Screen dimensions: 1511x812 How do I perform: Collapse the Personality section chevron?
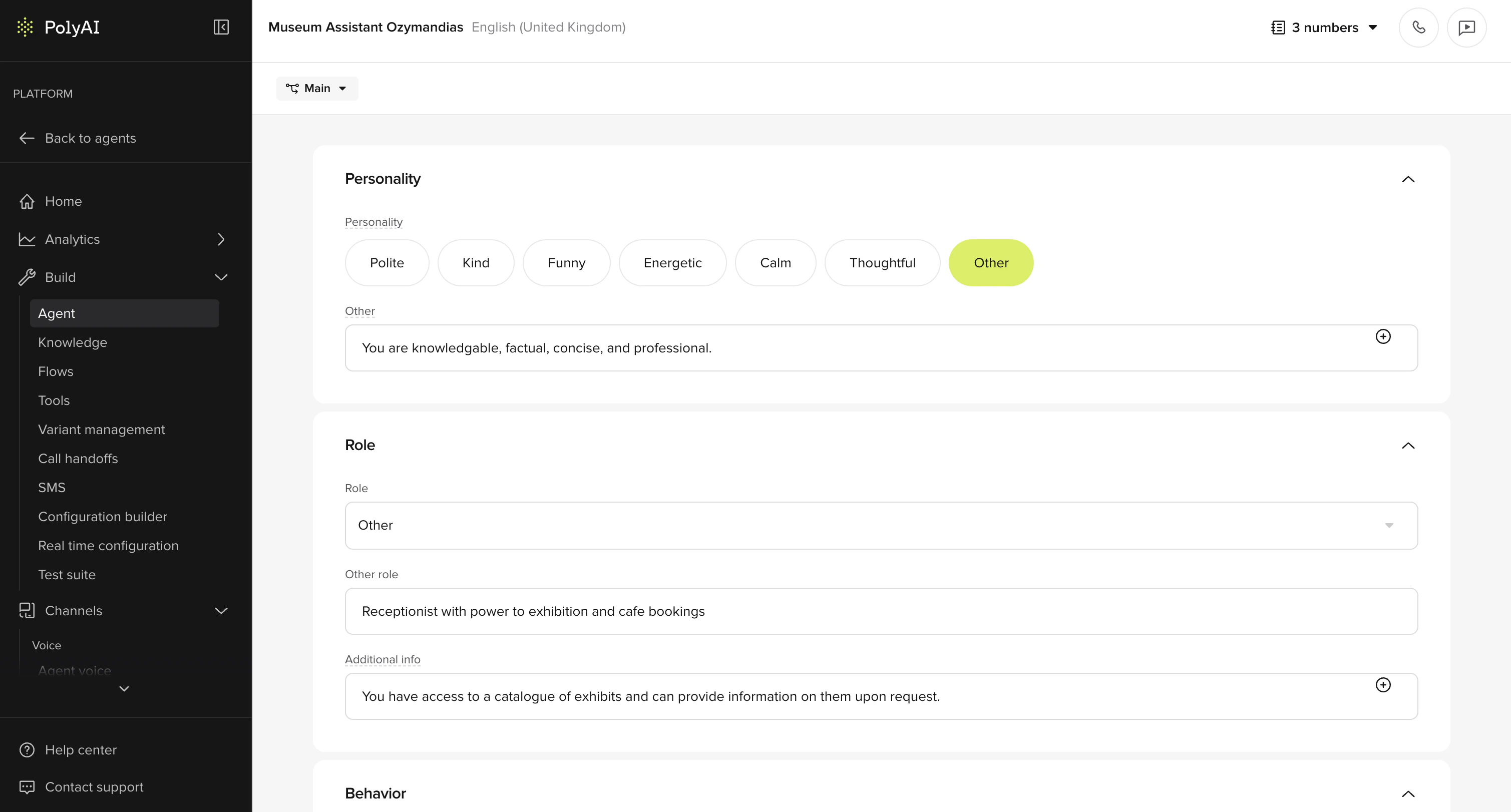click(1408, 180)
